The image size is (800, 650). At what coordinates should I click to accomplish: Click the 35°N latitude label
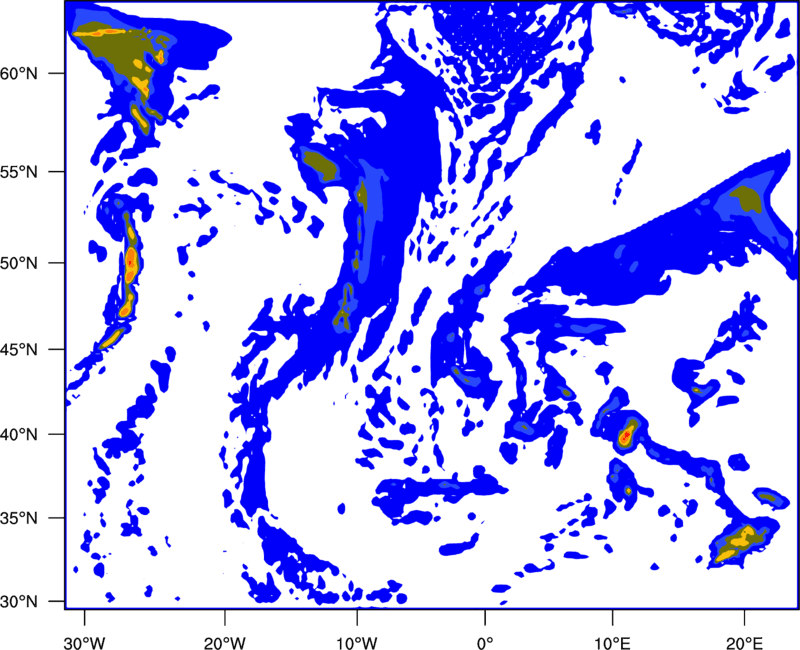click(19, 518)
